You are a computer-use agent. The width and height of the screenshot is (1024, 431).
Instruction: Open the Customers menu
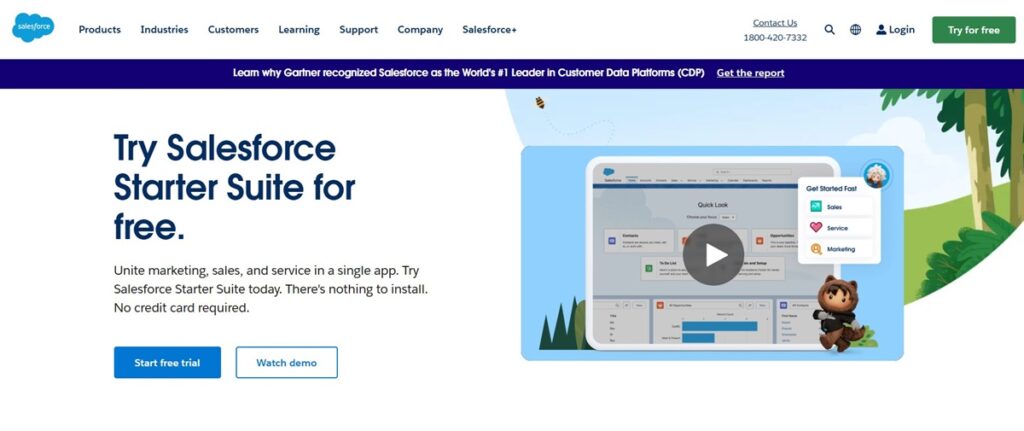(x=233, y=29)
